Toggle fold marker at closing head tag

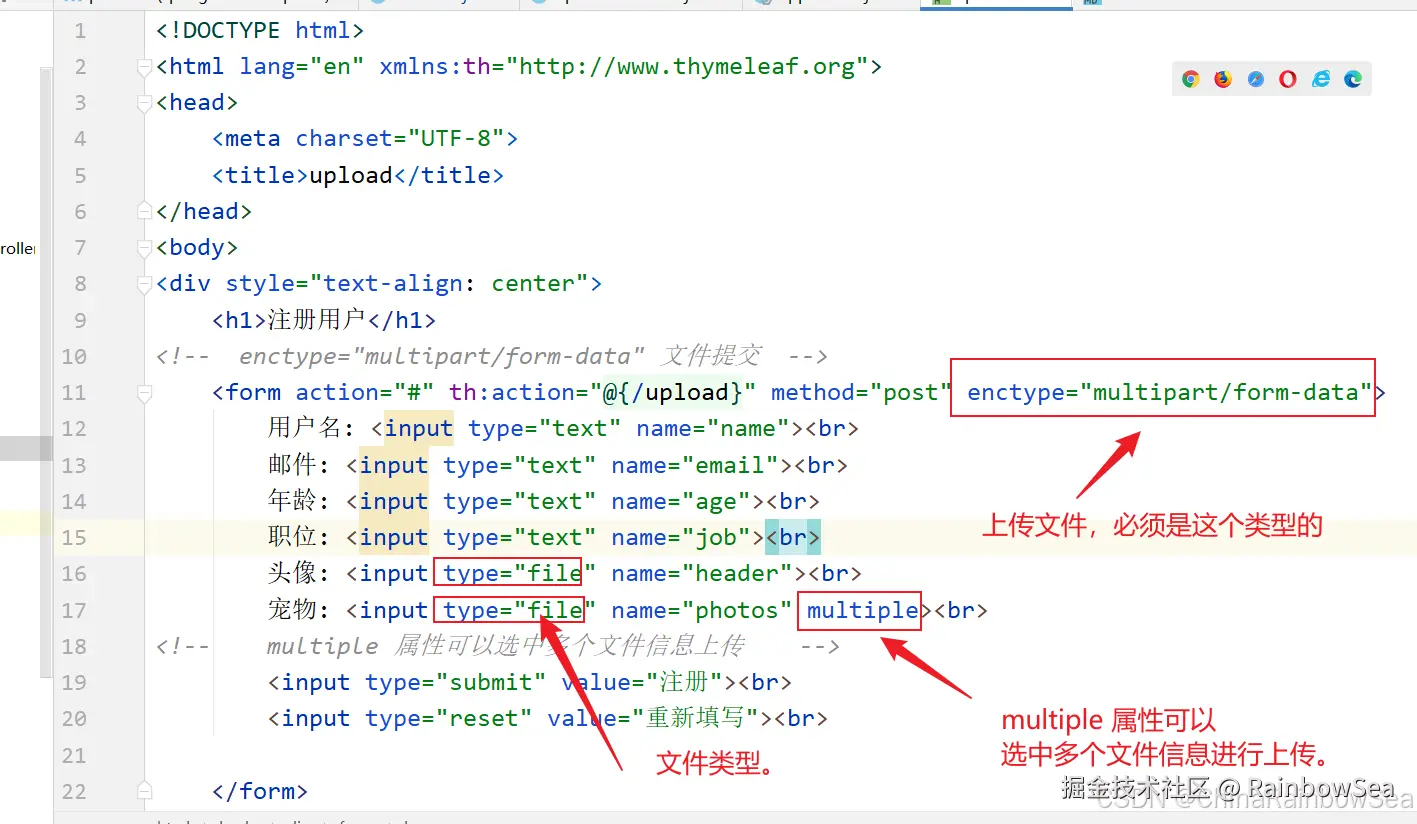(144, 211)
